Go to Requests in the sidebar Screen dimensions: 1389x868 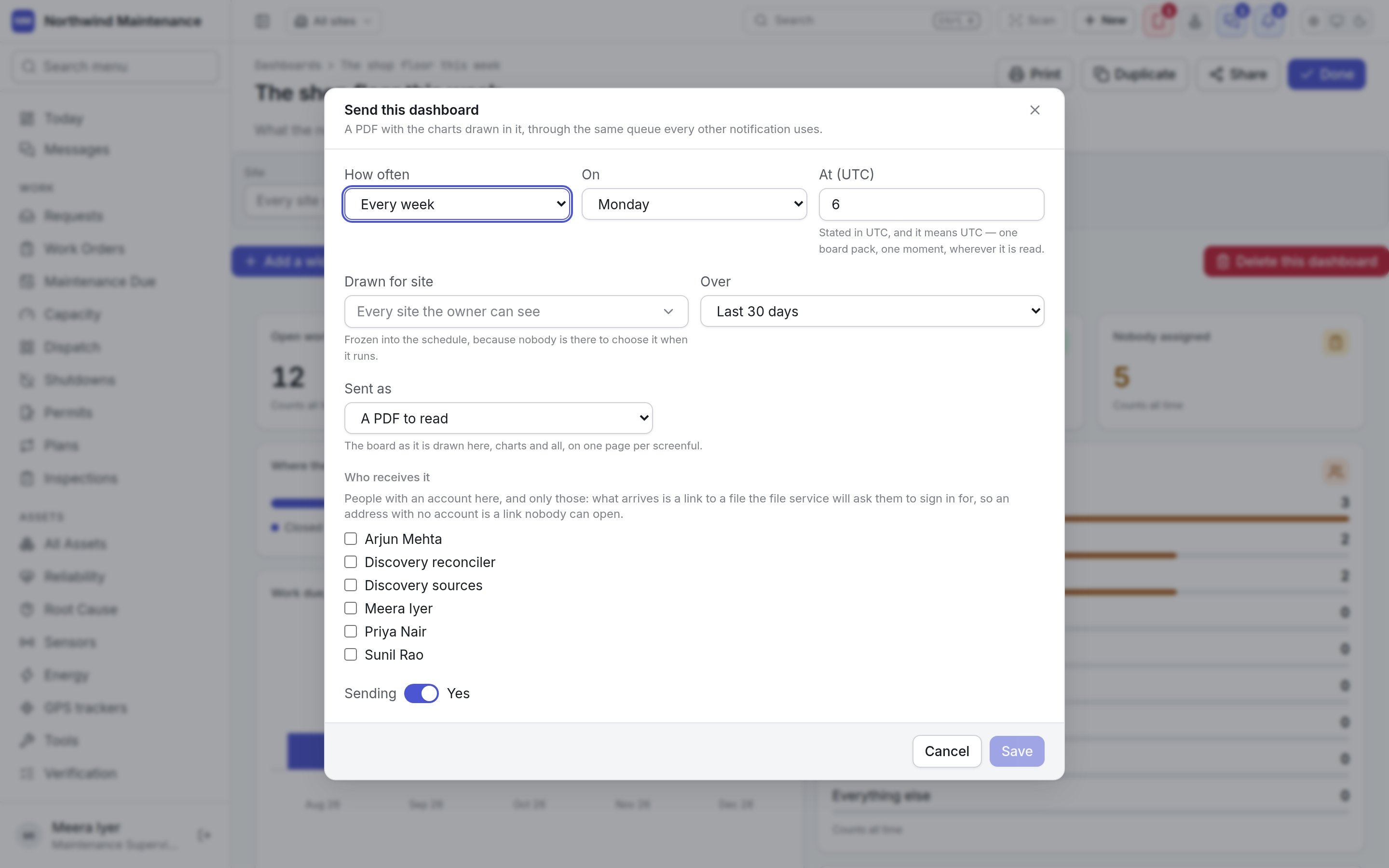click(73, 216)
